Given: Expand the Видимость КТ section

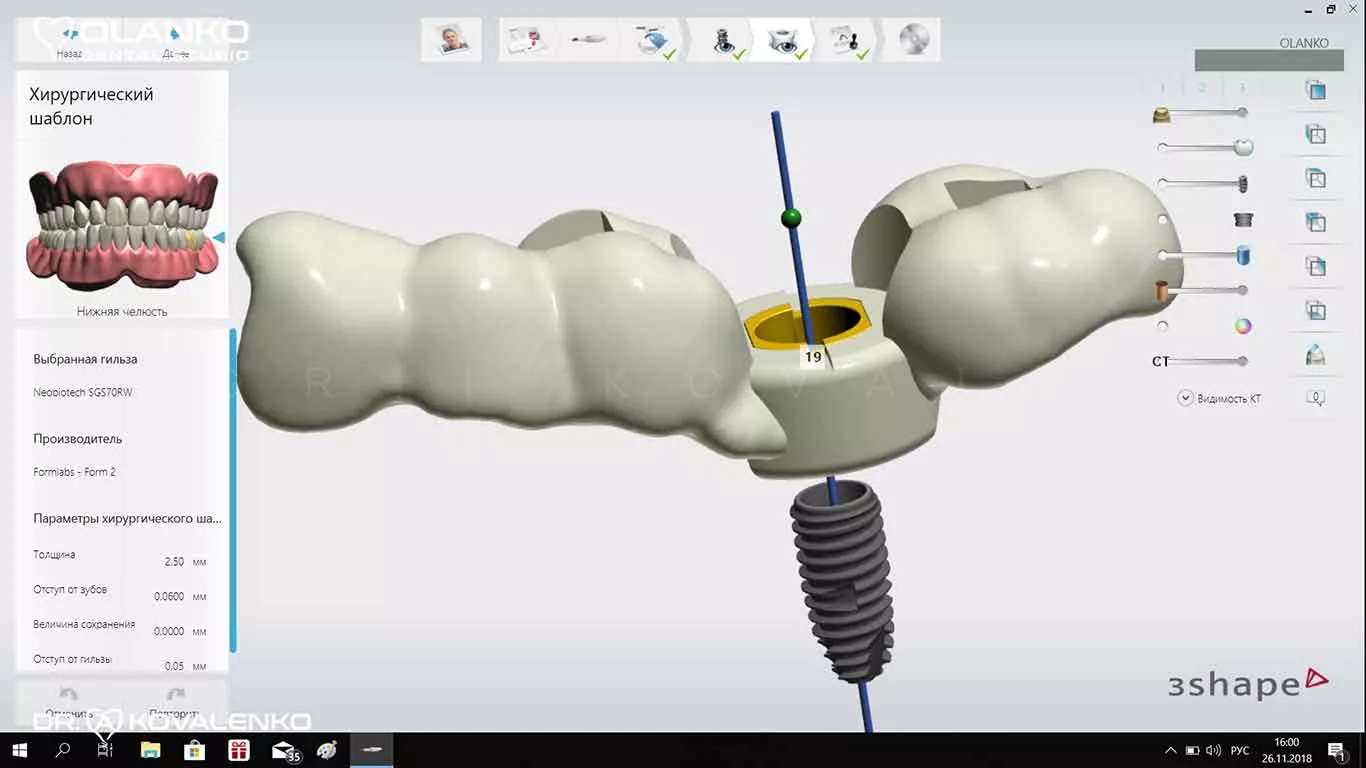Looking at the screenshot, I should 1185,398.
